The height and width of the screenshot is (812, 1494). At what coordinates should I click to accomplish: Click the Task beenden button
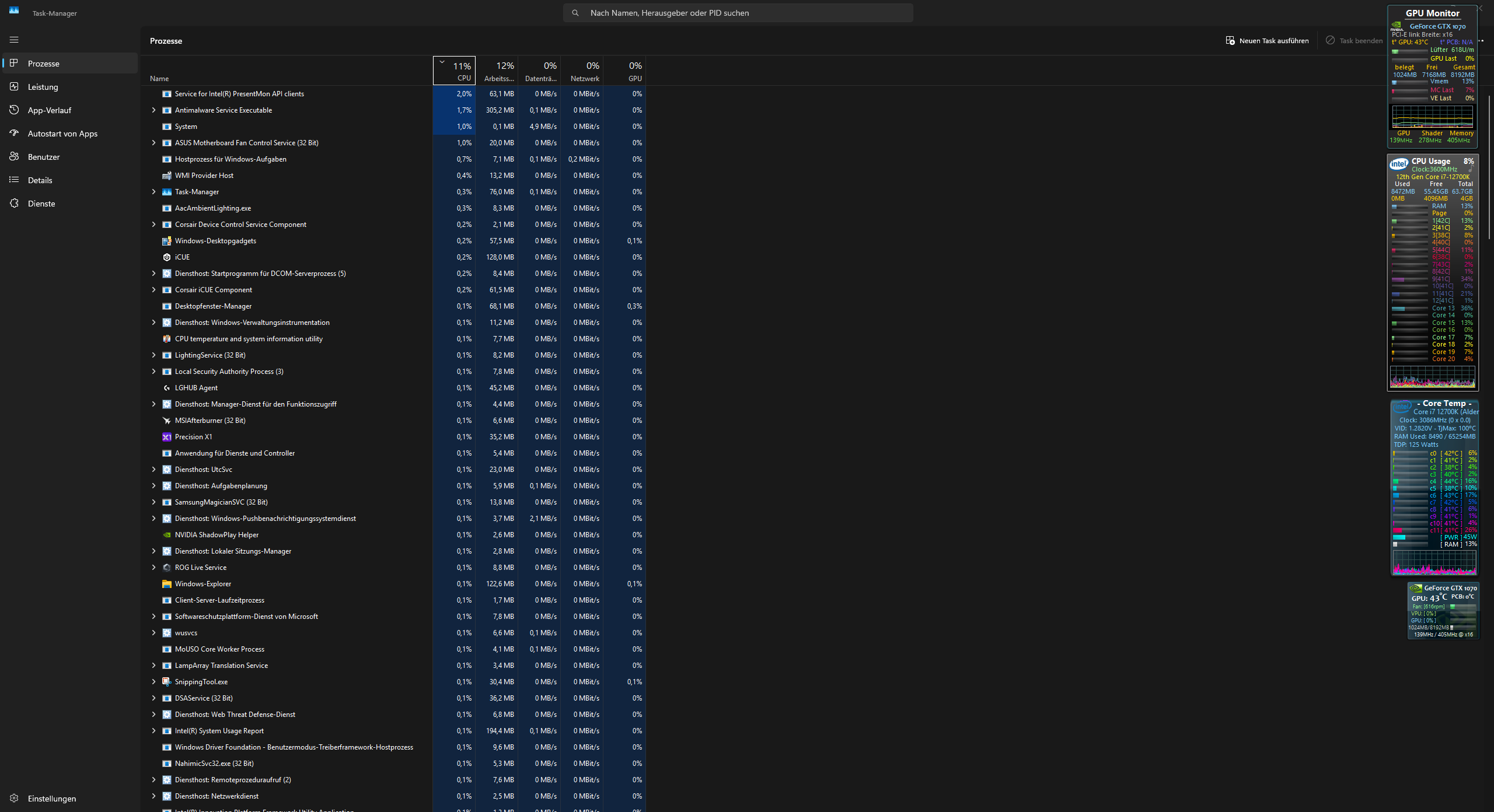click(x=1354, y=40)
